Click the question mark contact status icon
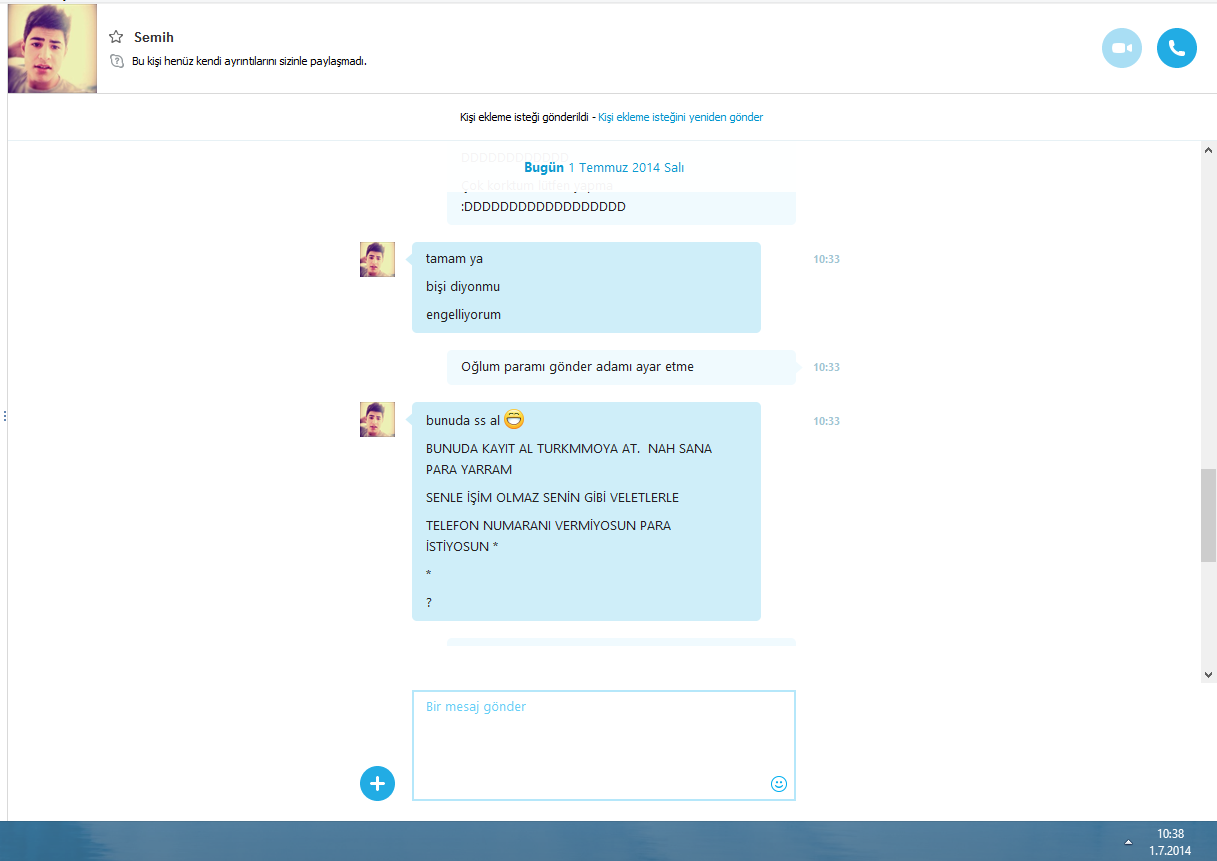This screenshot has height=861, width=1217. (x=116, y=61)
